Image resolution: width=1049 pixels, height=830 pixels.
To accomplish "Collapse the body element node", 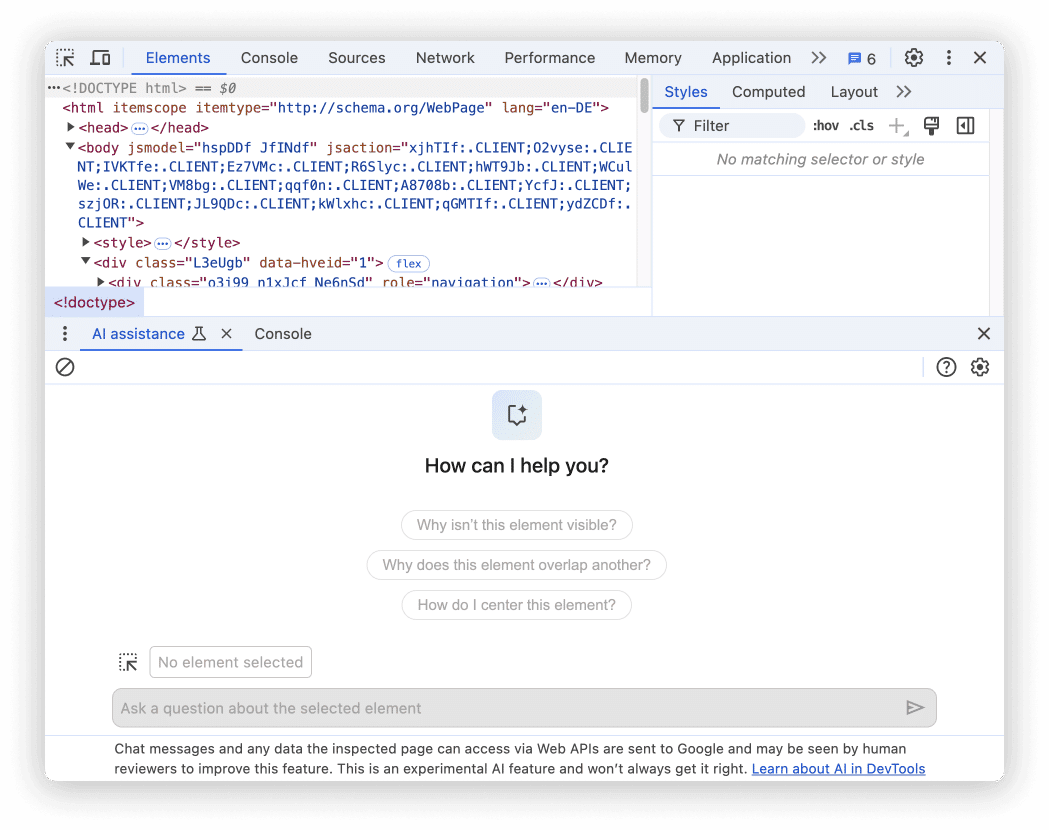I will [x=70, y=145].
